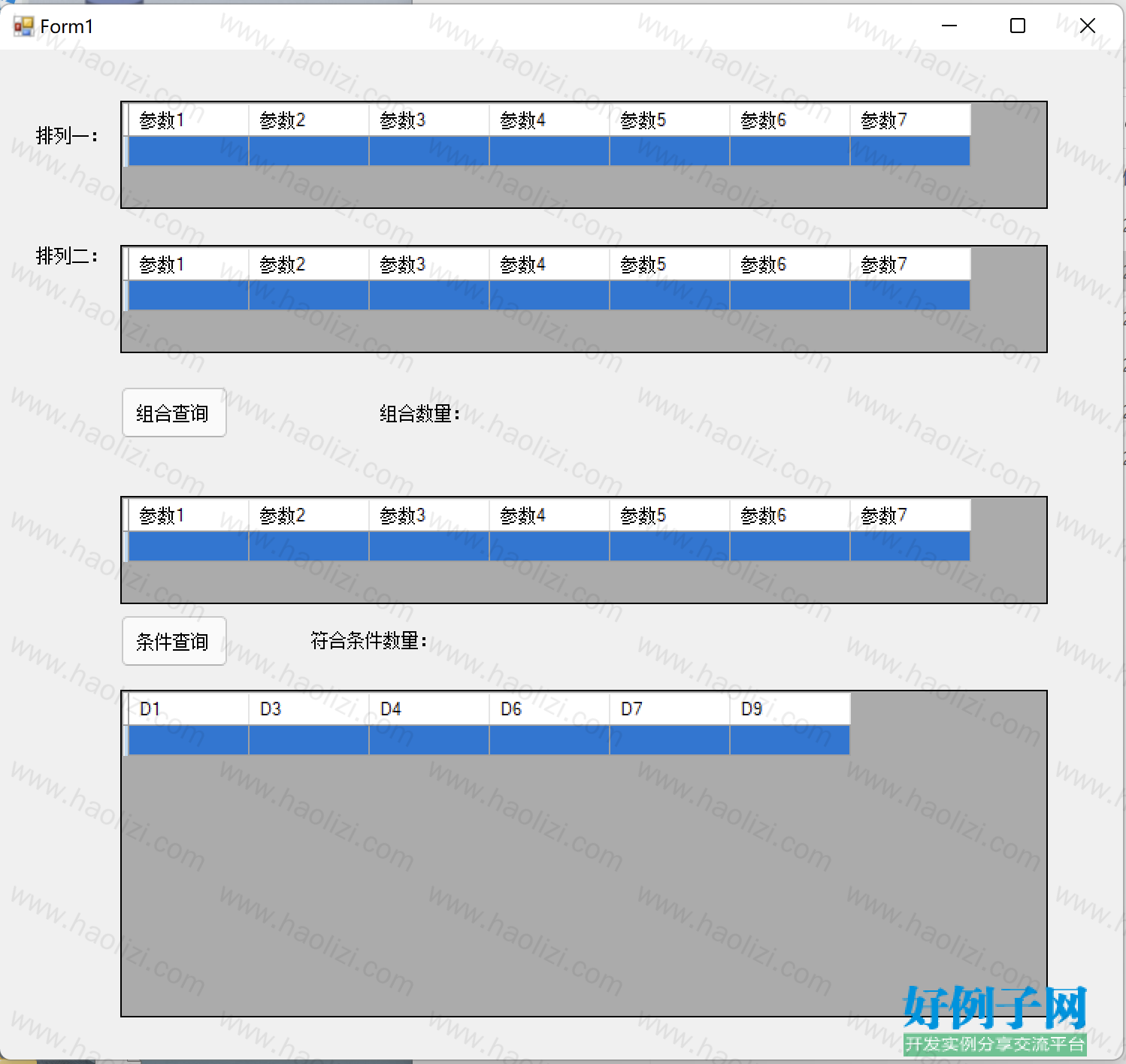1126x1064 pixels.
Task: Minimize the Form1 window
Action: click(x=949, y=26)
